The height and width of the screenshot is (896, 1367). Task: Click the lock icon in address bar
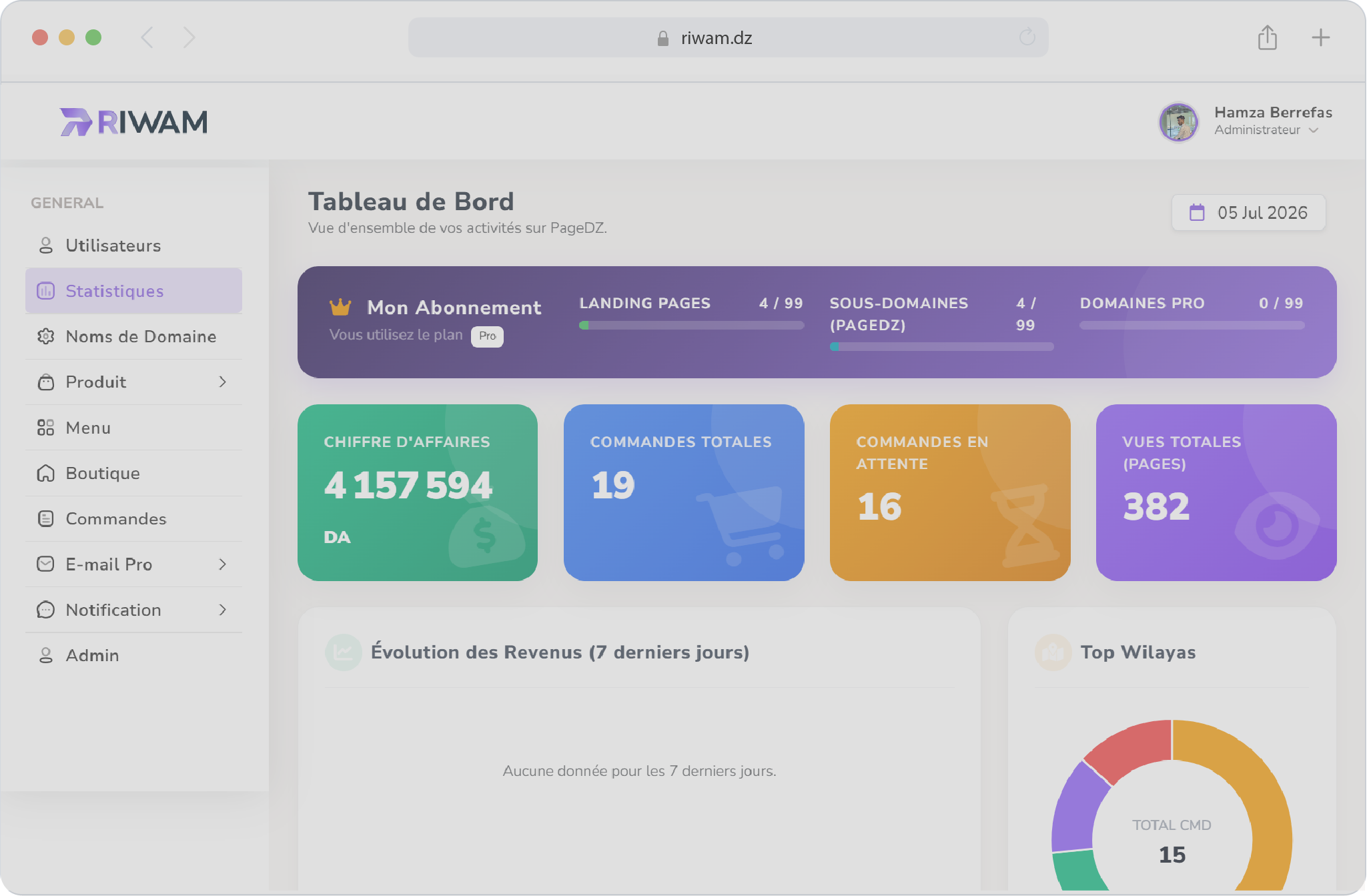click(662, 38)
